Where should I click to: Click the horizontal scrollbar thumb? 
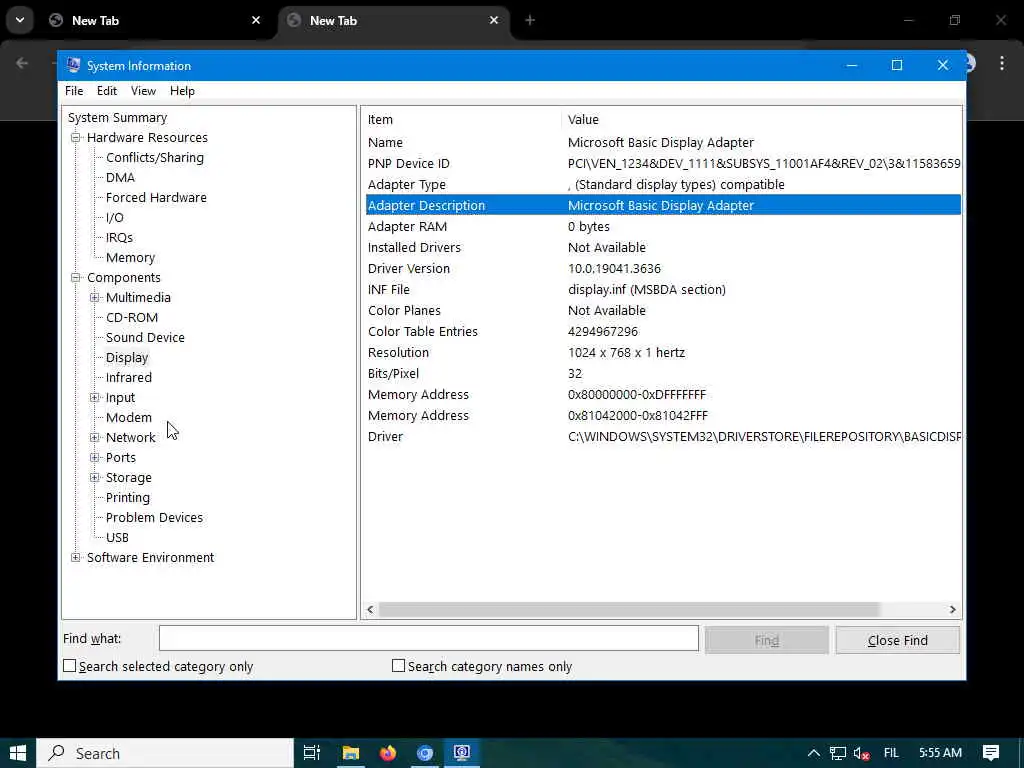click(x=629, y=609)
